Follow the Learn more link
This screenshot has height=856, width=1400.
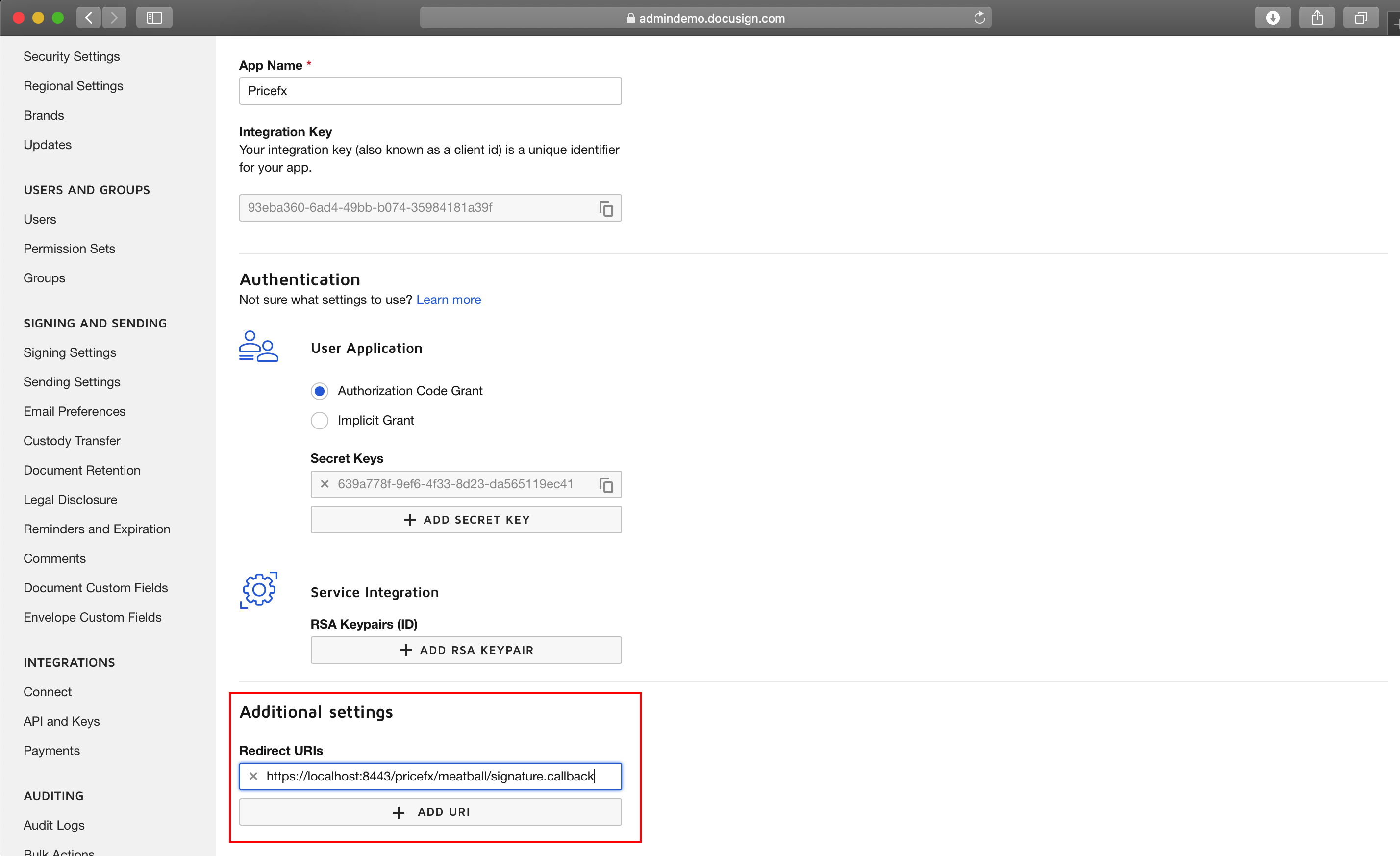coord(449,300)
